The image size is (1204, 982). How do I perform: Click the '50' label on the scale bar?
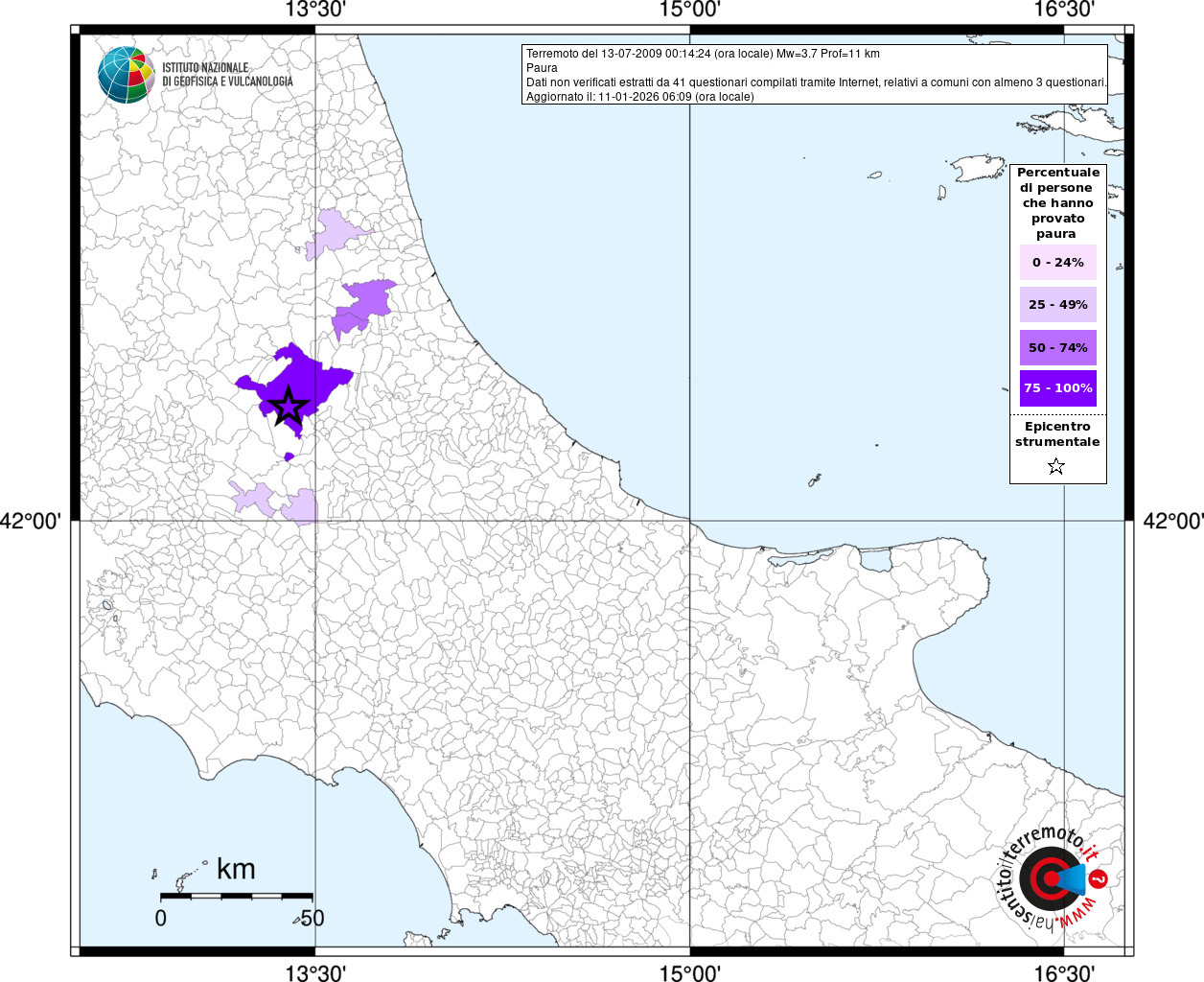coord(313,918)
